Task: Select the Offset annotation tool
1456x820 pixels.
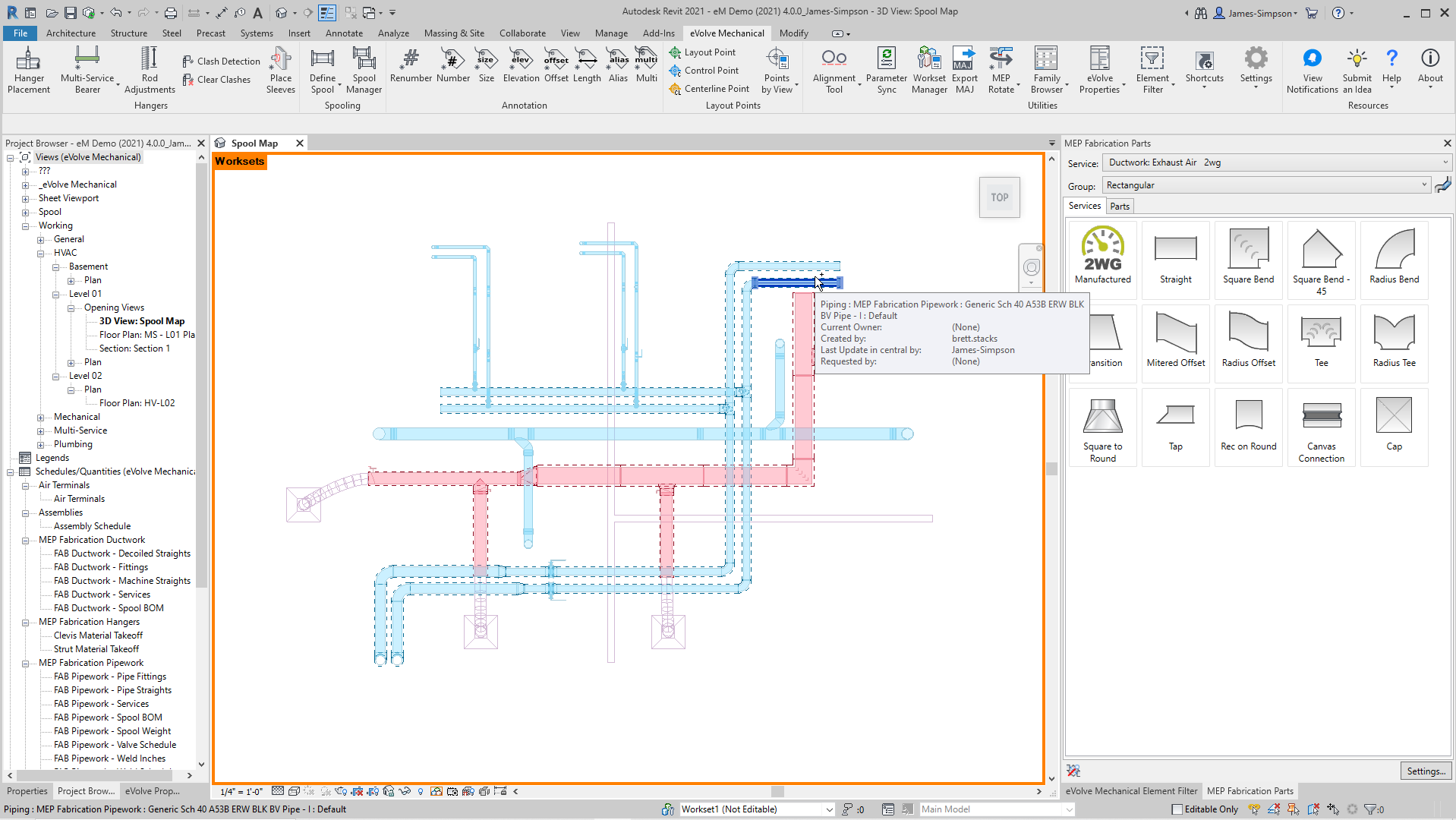Action: point(556,65)
